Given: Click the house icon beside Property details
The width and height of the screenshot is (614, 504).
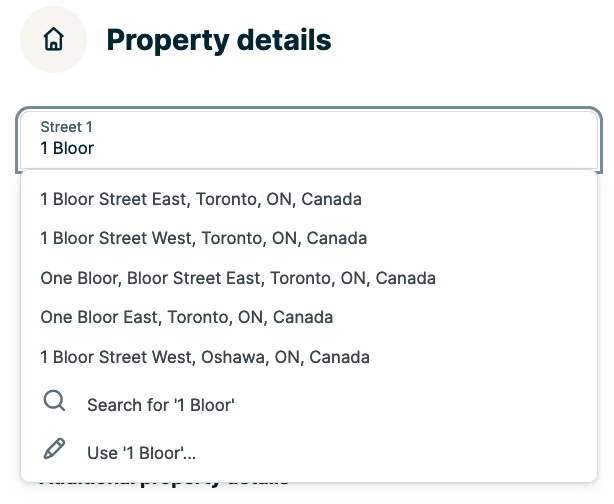Looking at the screenshot, I should point(54,40).
